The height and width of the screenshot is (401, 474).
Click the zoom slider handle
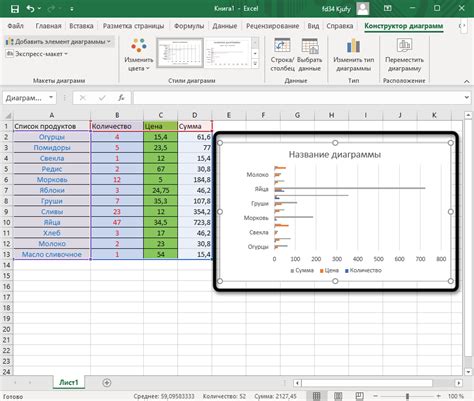tap(407, 396)
